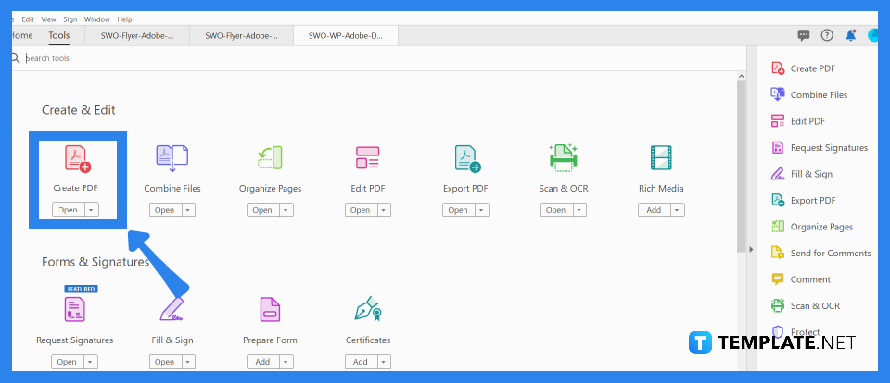Select the Export PDF tool icon
Viewport: 890px width, 383px height.
click(x=467, y=158)
